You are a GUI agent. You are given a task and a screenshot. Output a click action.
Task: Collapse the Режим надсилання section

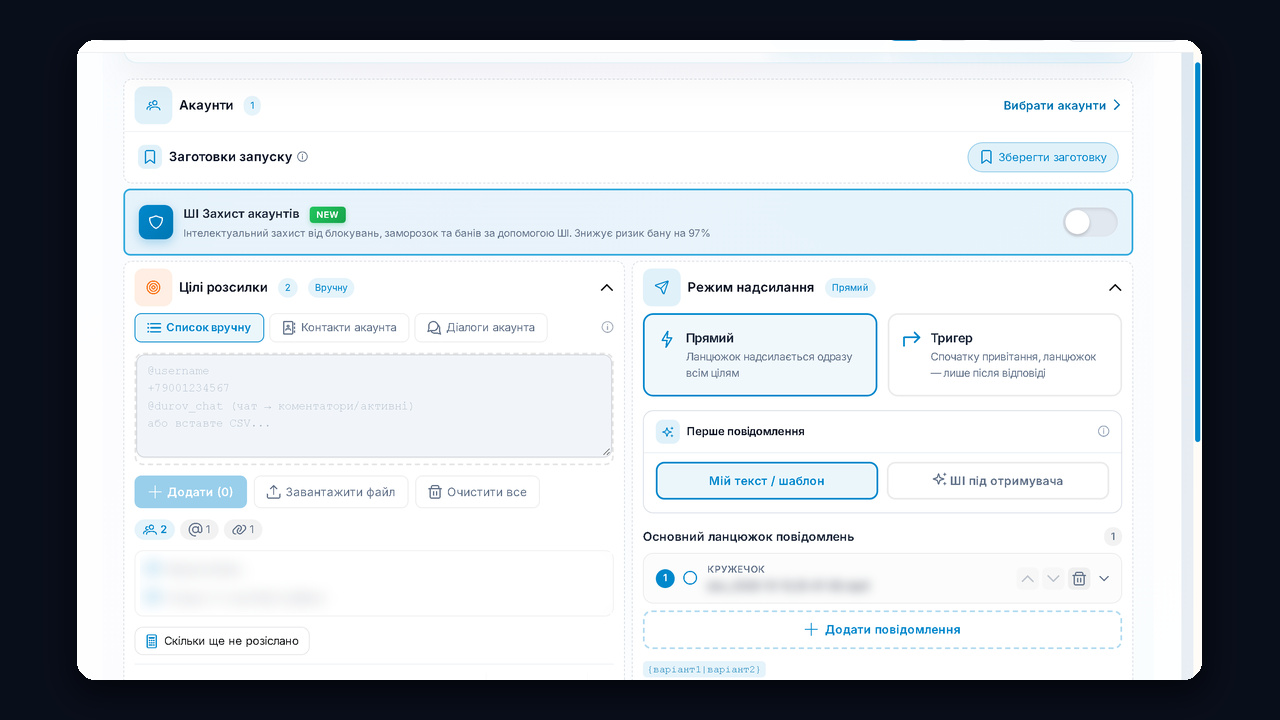click(x=1115, y=287)
